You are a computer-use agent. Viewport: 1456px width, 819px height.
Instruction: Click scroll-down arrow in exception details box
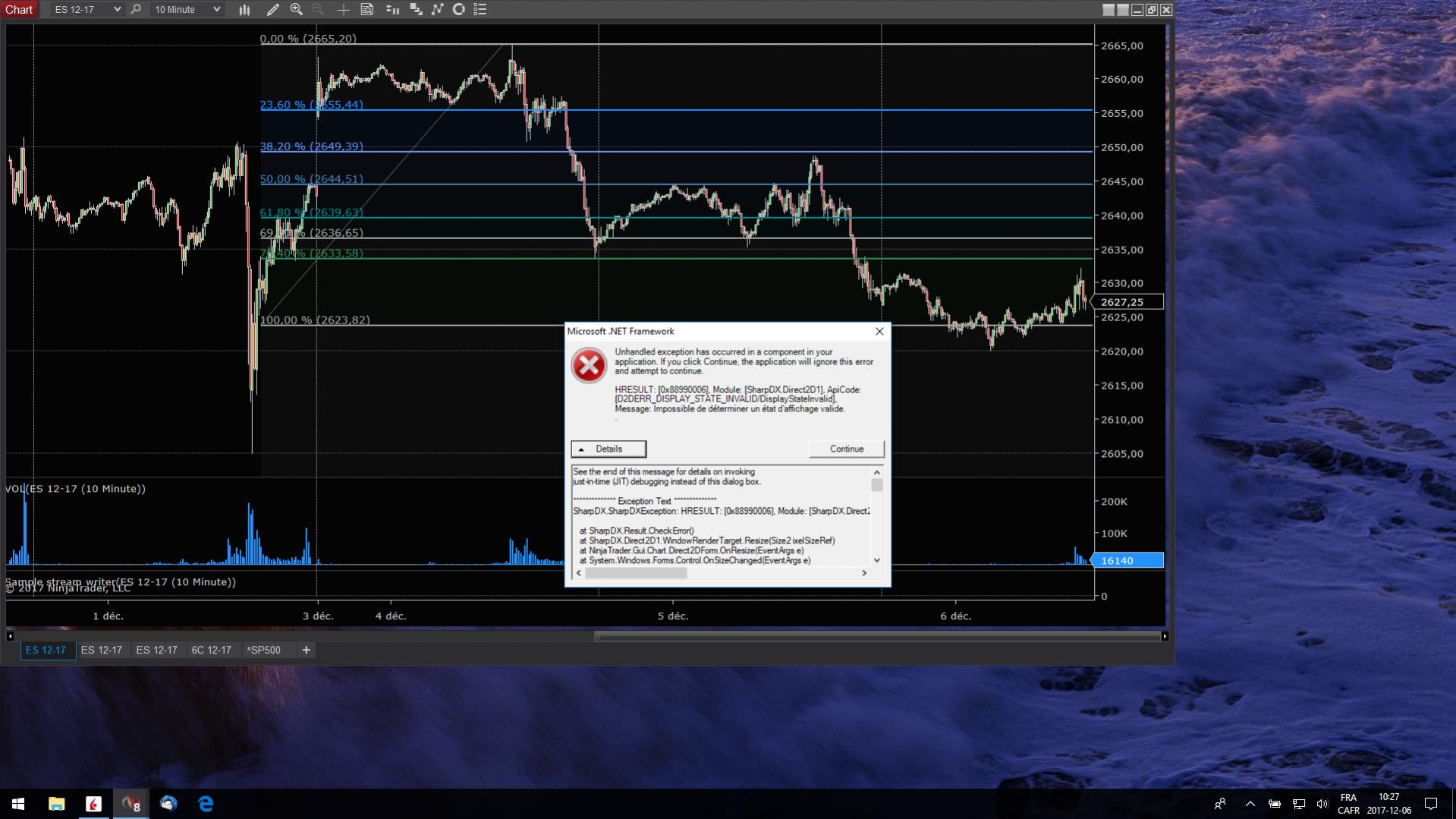[877, 560]
